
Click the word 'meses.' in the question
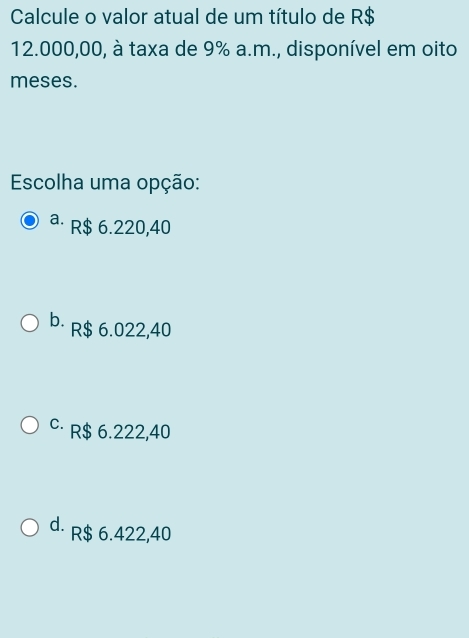pyautogui.click(x=44, y=81)
